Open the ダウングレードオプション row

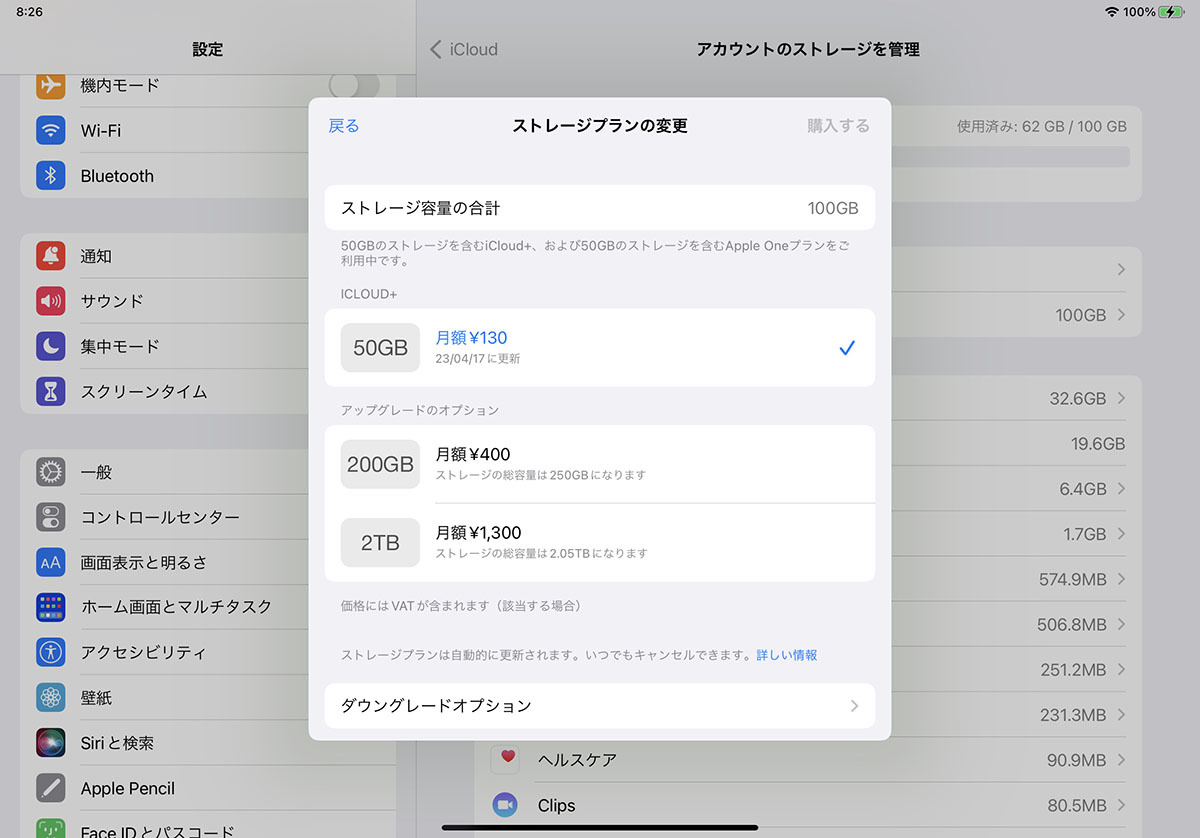[x=600, y=706]
